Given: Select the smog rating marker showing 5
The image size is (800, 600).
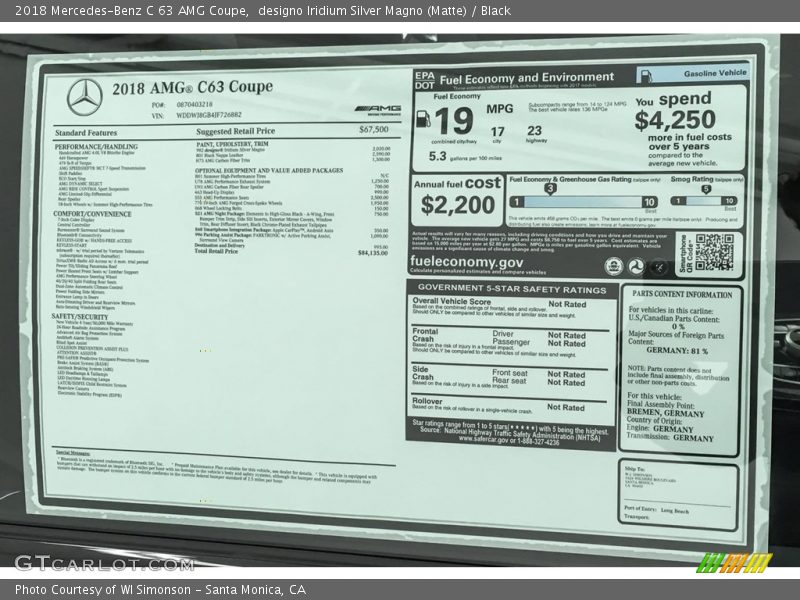Looking at the screenshot, I should 706,189.
